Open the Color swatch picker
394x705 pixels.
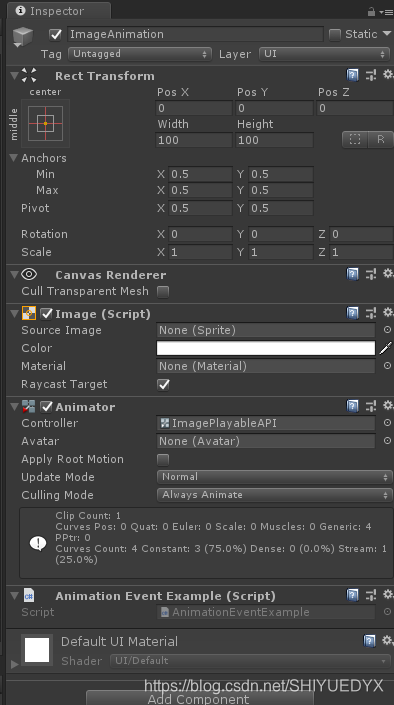coord(266,348)
